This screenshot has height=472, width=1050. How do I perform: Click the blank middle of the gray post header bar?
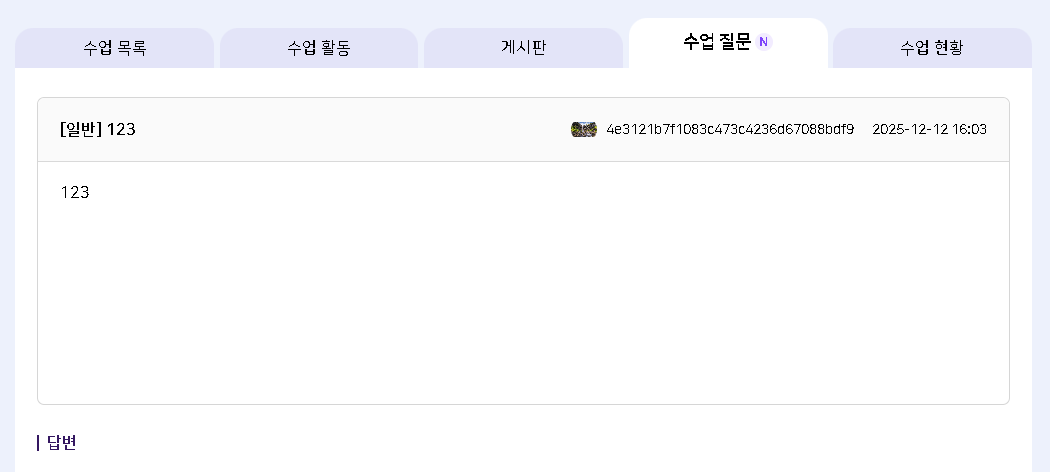pos(350,129)
